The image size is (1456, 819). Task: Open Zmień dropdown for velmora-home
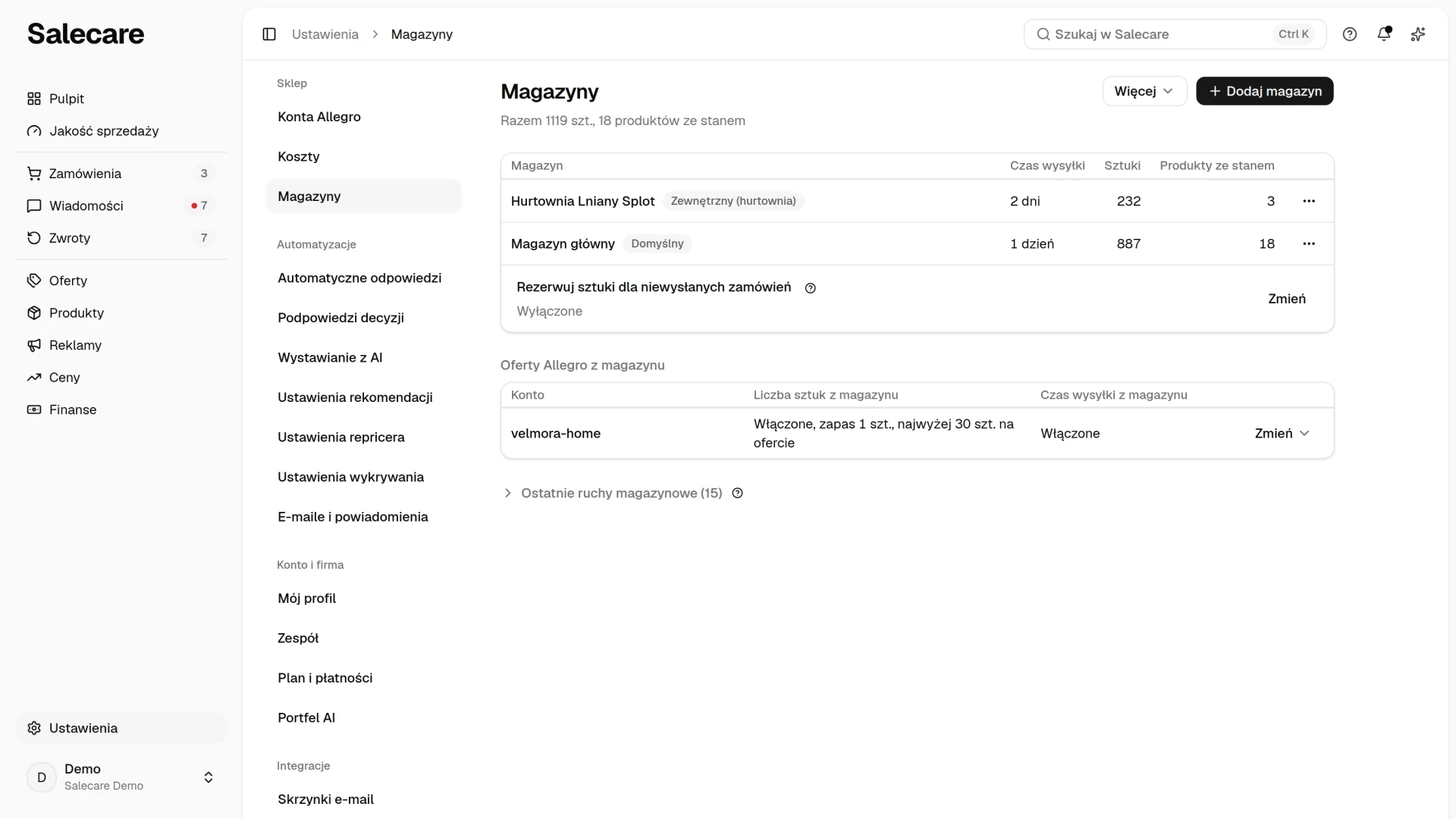pyautogui.click(x=1282, y=434)
